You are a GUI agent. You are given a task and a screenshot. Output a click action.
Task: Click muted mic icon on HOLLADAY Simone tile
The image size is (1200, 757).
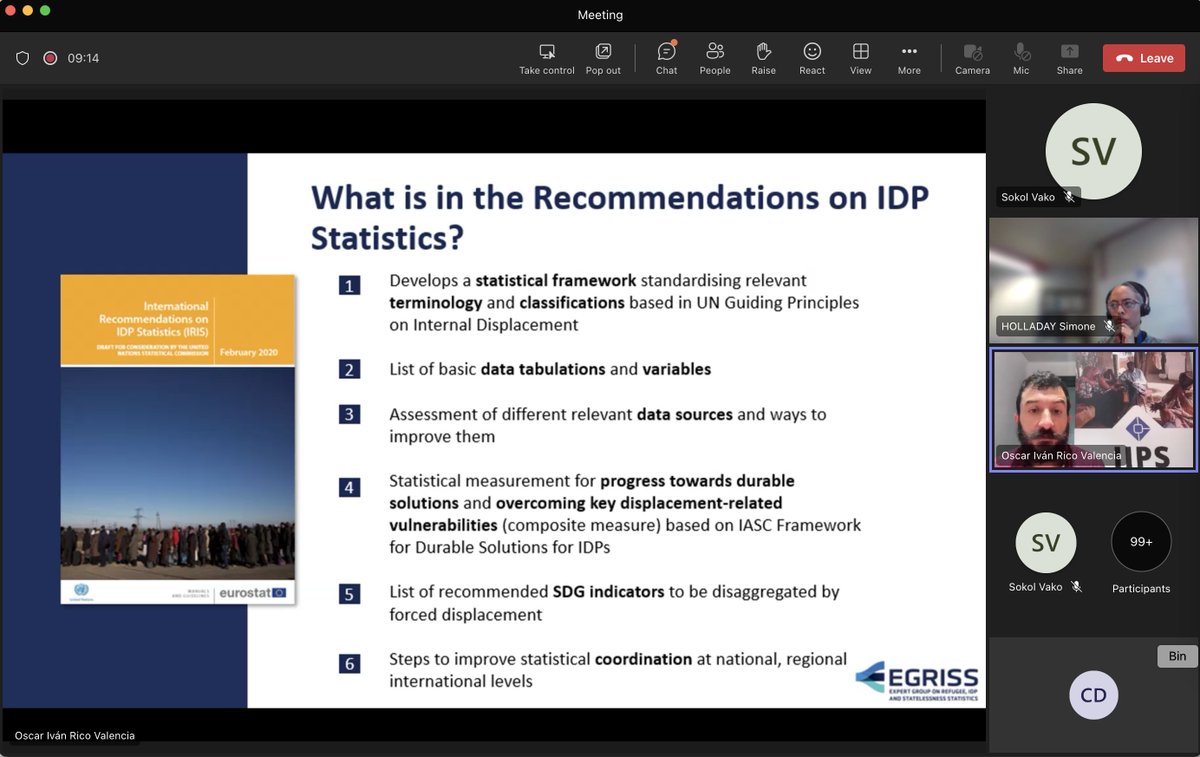tap(1109, 326)
